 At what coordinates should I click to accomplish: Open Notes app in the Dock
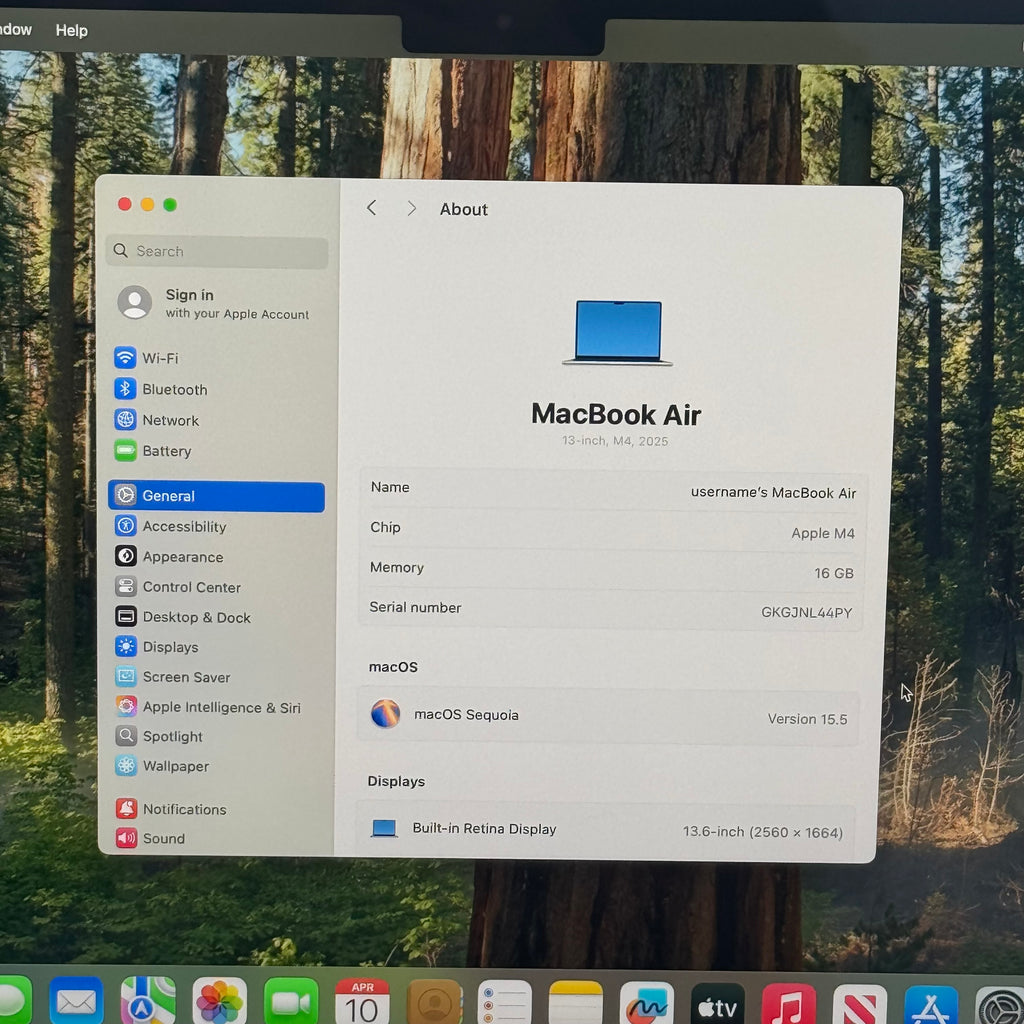point(576,1004)
